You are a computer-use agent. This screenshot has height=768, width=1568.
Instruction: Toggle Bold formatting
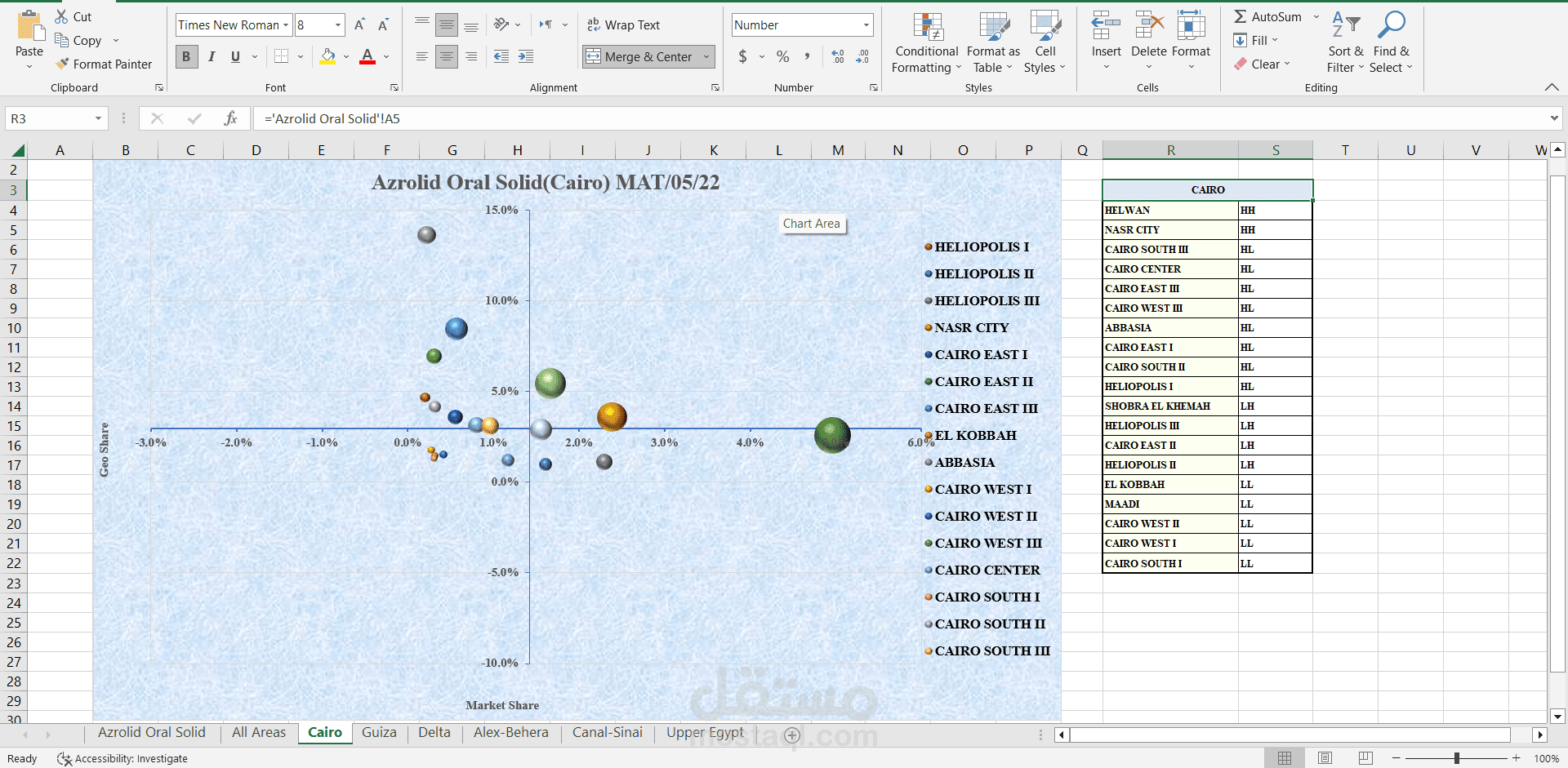(186, 56)
